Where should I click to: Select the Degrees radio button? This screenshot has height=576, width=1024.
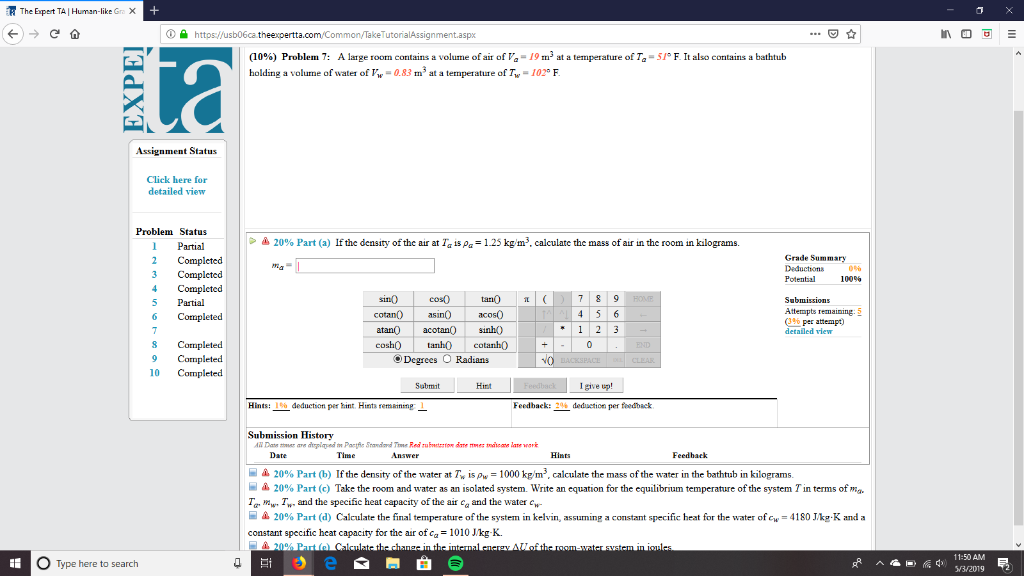click(398, 358)
